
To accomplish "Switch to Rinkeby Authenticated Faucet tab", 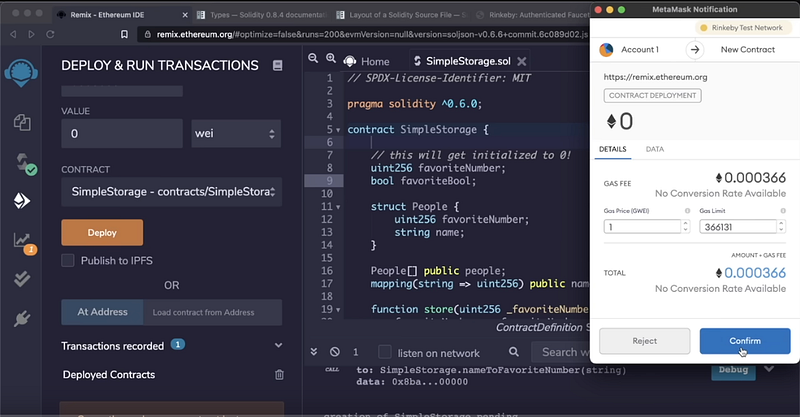I will tap(532, 15).
